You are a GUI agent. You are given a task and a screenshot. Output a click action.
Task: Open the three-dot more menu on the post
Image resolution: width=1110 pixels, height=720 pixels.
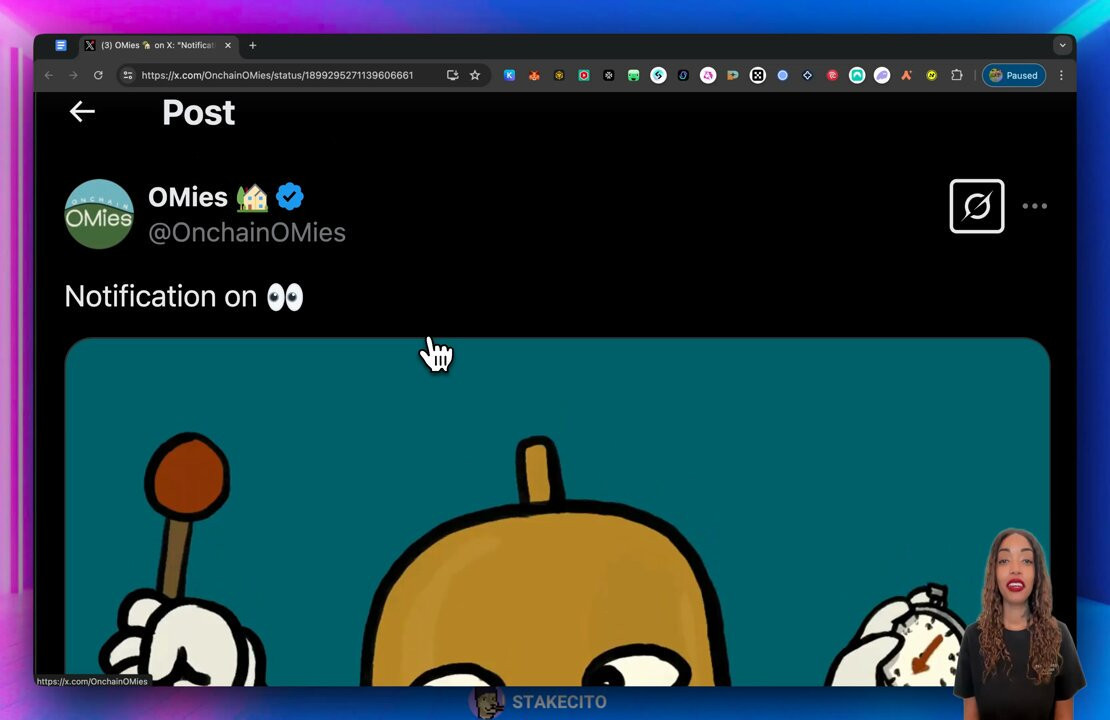[1034, 206]
